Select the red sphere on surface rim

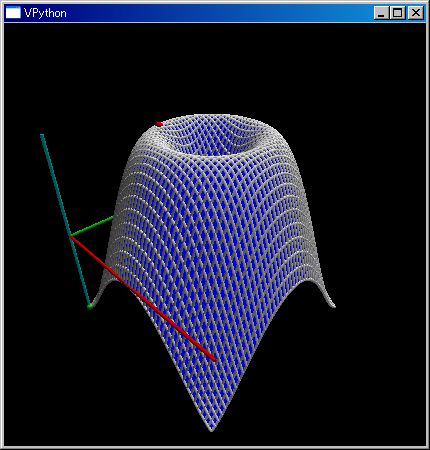(159, 124)
